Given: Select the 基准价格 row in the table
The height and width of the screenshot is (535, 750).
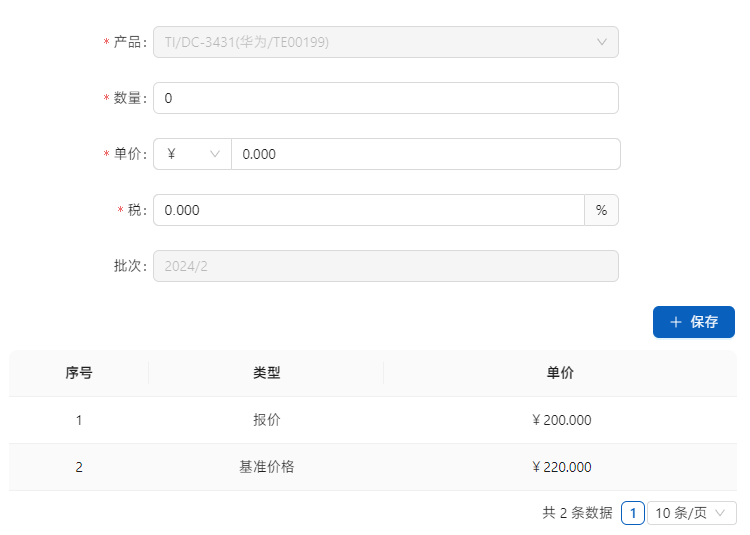Looking at the screenshot, I should (x=266, y=467).
